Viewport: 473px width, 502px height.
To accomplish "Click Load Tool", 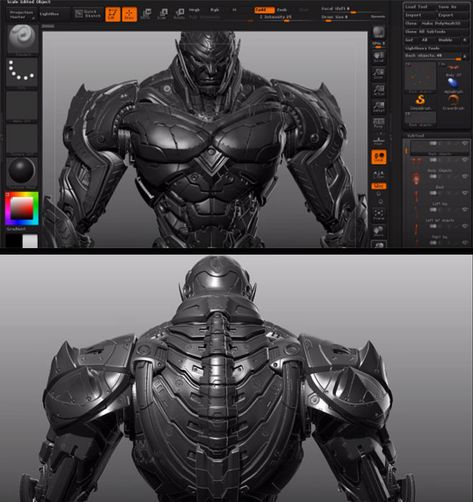I will pyautogui.click(x=416, y=7).
